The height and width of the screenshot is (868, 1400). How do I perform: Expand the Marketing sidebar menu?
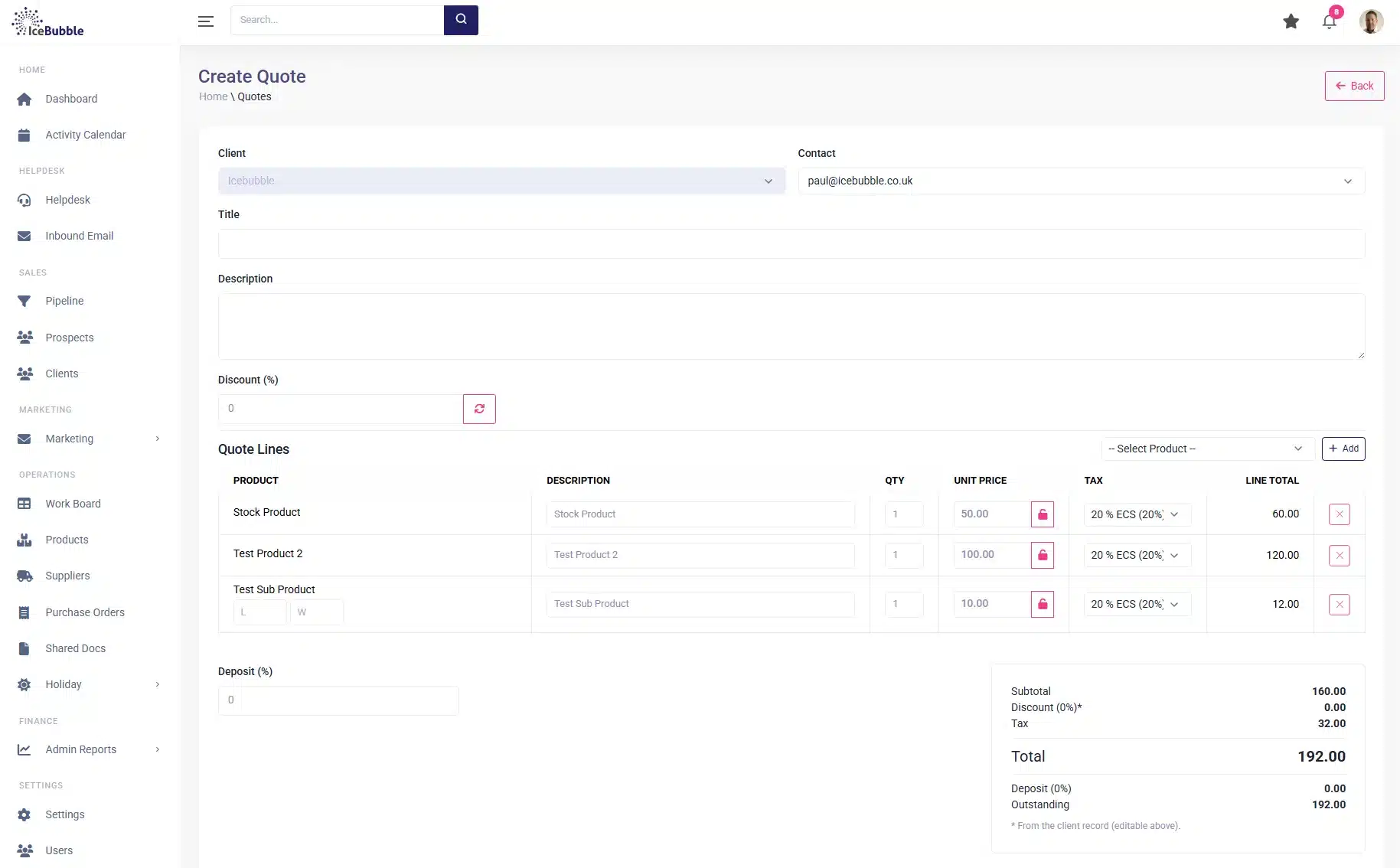coord(89,439)
